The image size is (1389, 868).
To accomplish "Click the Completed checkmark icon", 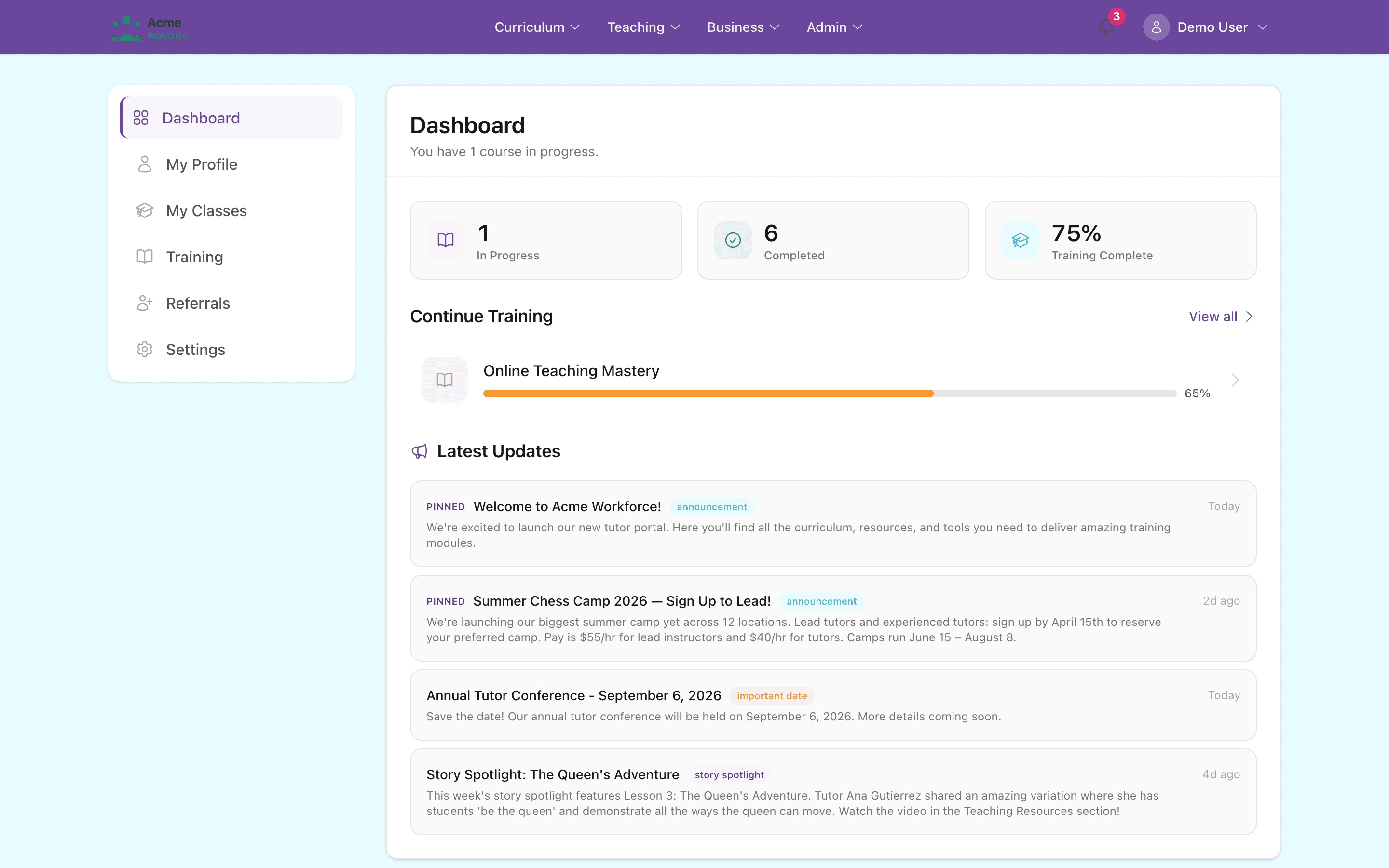I will click(x=733, y=240).
